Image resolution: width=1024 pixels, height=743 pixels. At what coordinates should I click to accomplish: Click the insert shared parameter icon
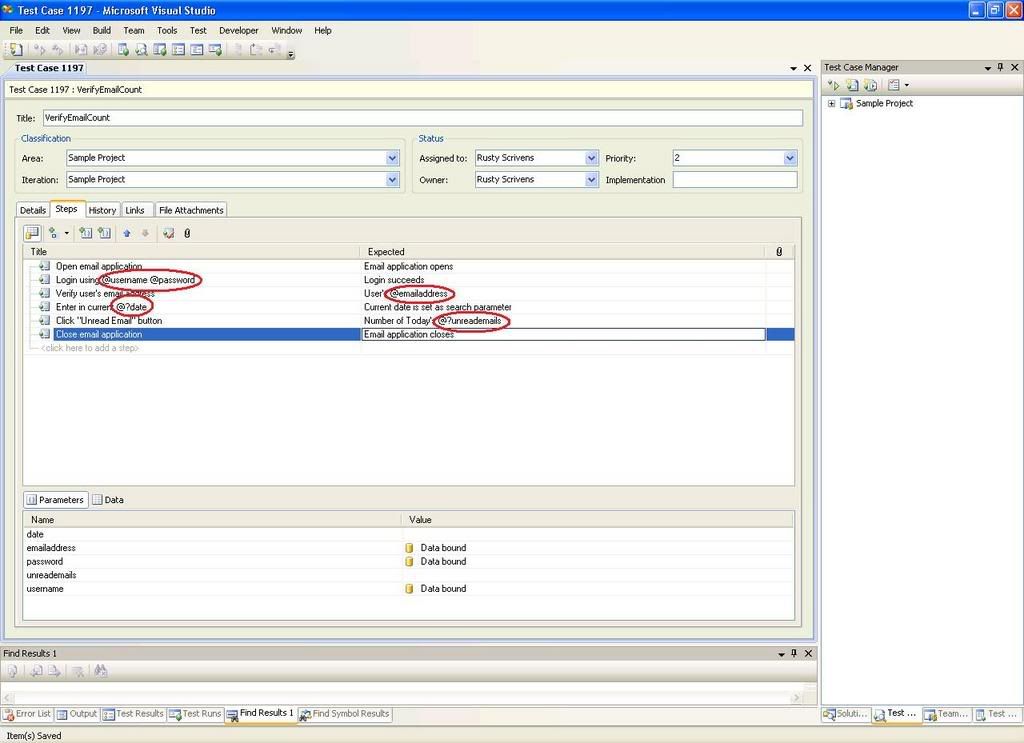pyautogui.click(x=86, y=233)
